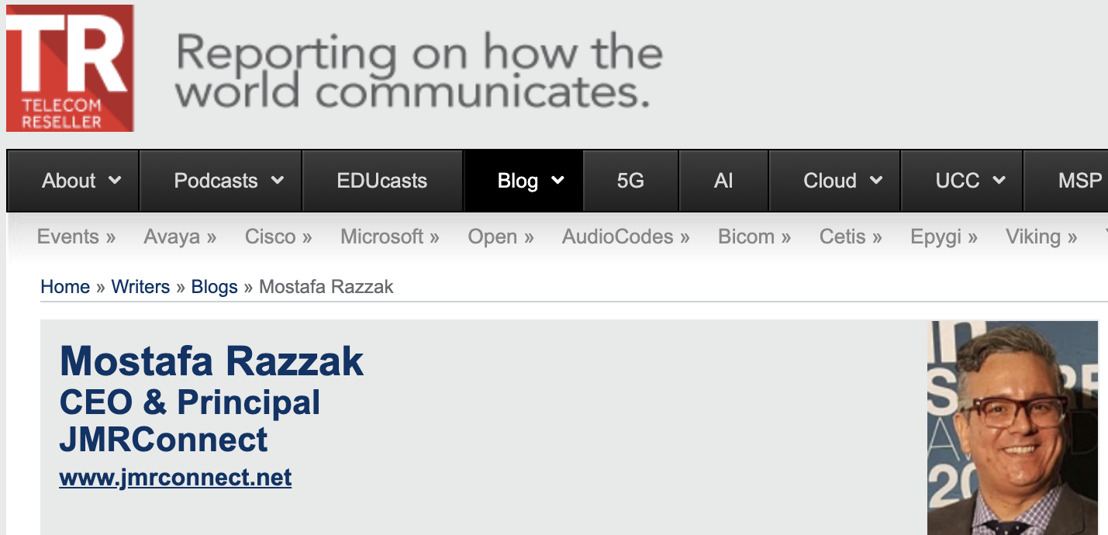Open the AudioCodes submenu link
Screen dimensions: 1108x535
[x=625, y=237]
